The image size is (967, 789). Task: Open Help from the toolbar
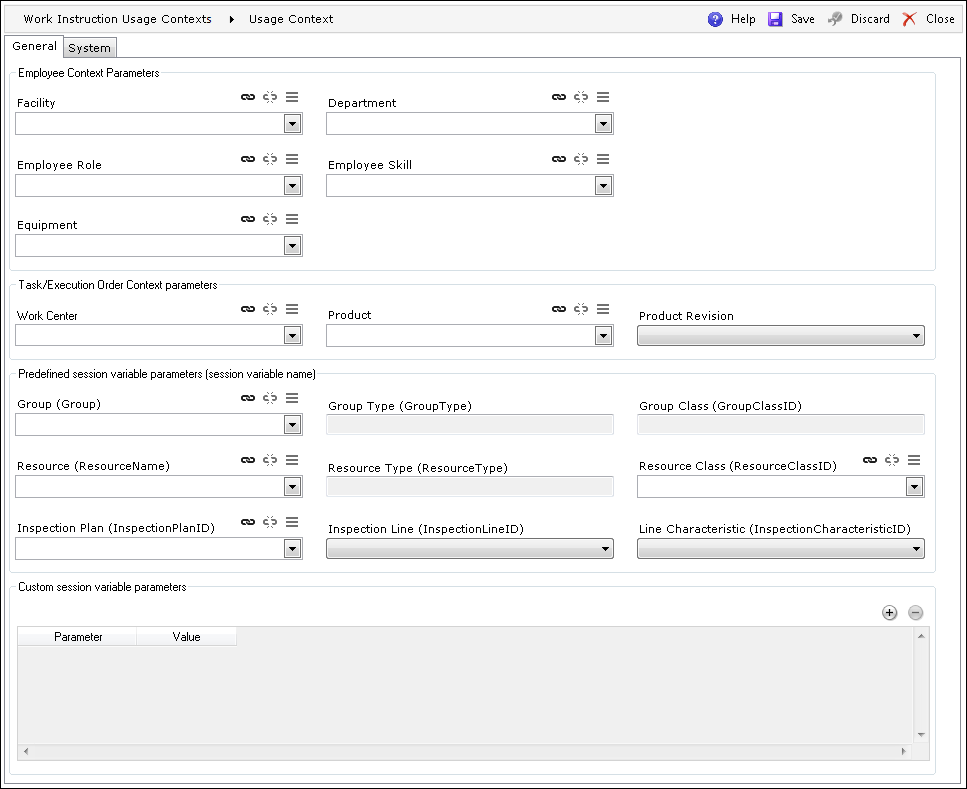point(731,19)
